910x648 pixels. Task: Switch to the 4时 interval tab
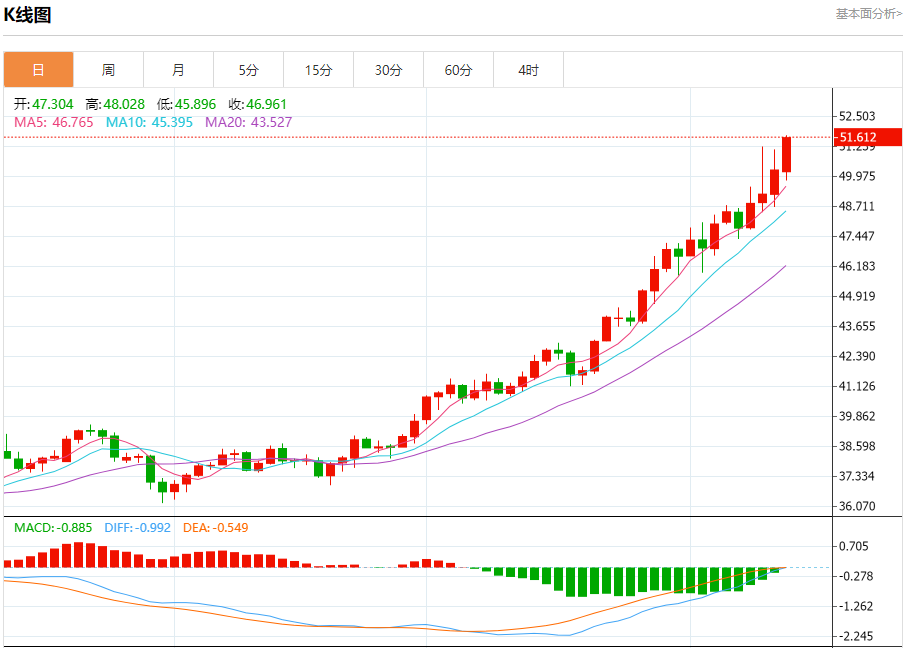pos(528,70)
